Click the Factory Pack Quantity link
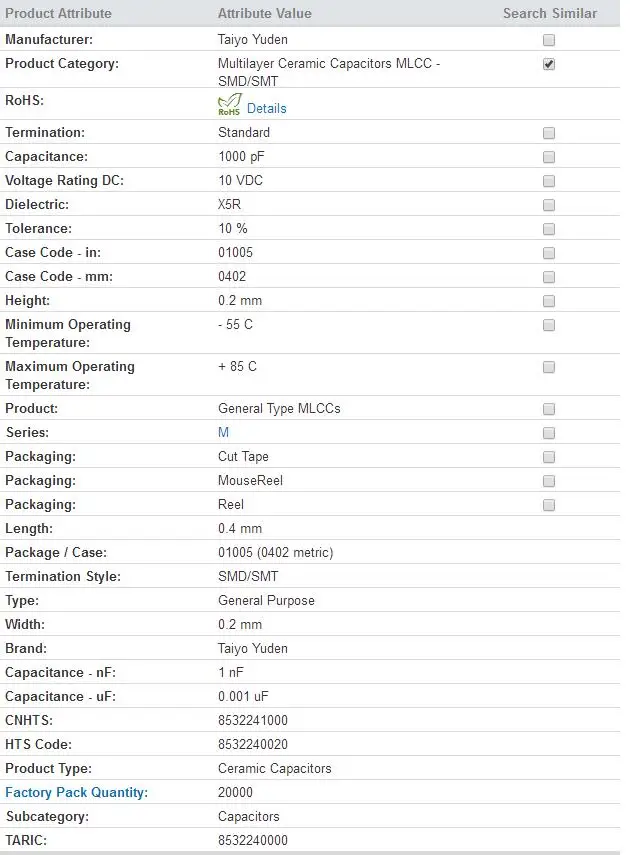The height and width of the screenshot is (855, 630). (x=76, y=792)
